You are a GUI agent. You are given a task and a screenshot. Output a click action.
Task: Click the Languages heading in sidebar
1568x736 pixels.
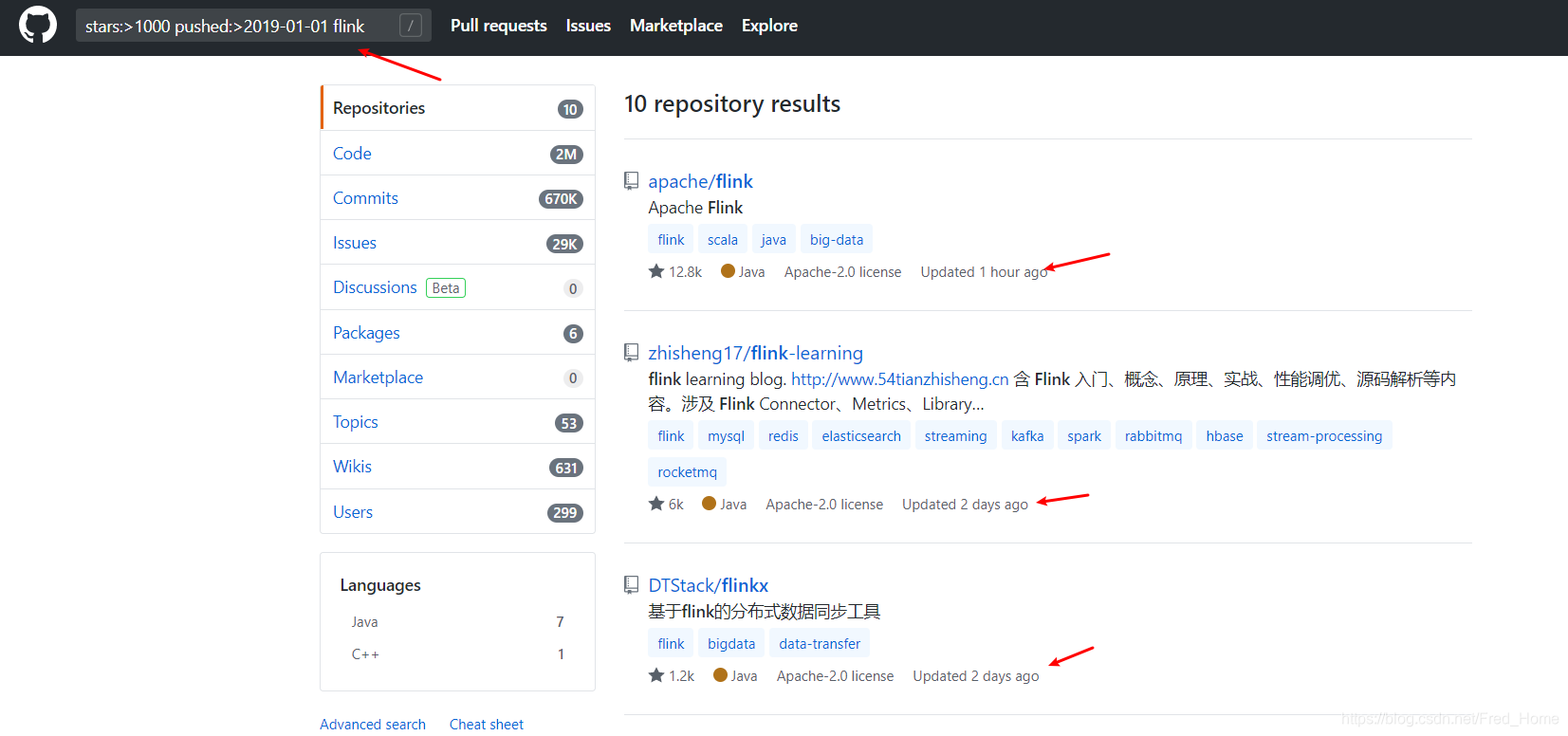click(x=380, y=585)
